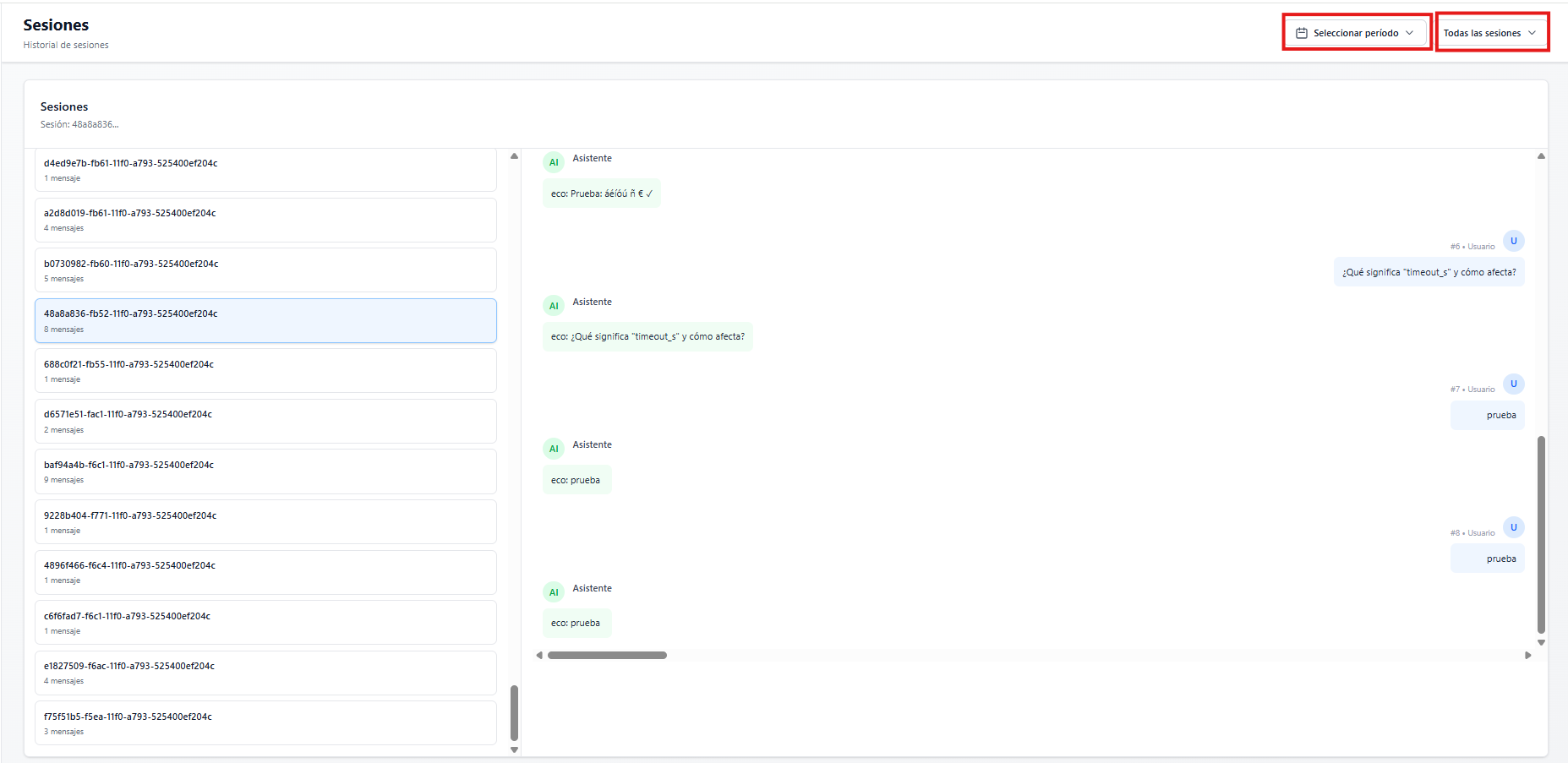Click the right arrow of the horizontal scrollbar
Image resolution: width=1568 pixels, height=763 pixels.
click(x=1527, y=656)
